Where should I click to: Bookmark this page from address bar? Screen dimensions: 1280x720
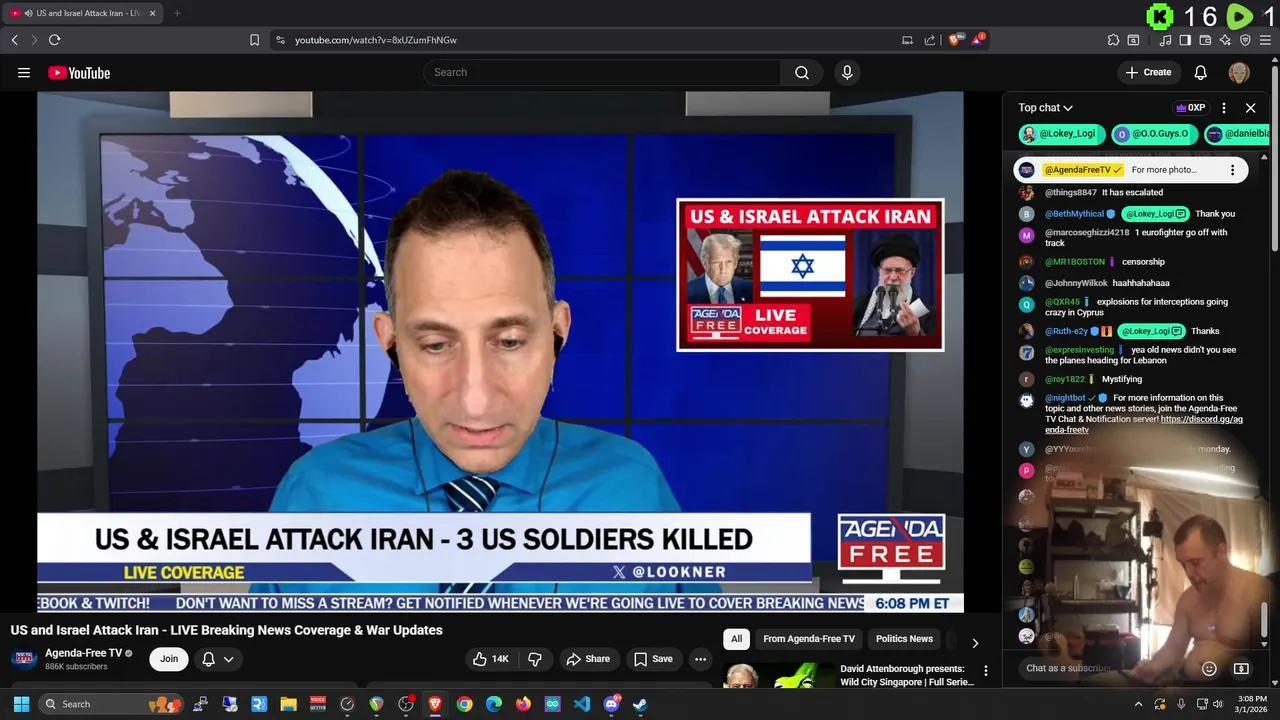[x=254, y=40]
